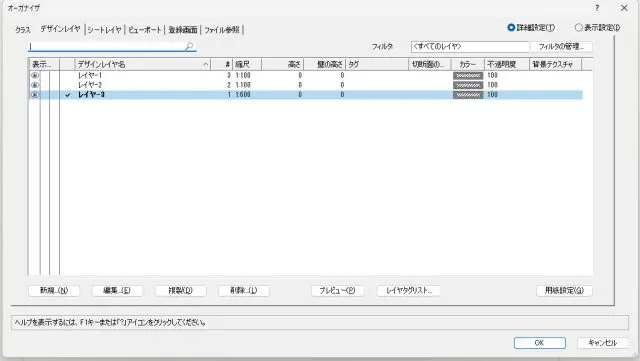
Task: Click the 用紙設定 button
Action: [x=564, y=290]
